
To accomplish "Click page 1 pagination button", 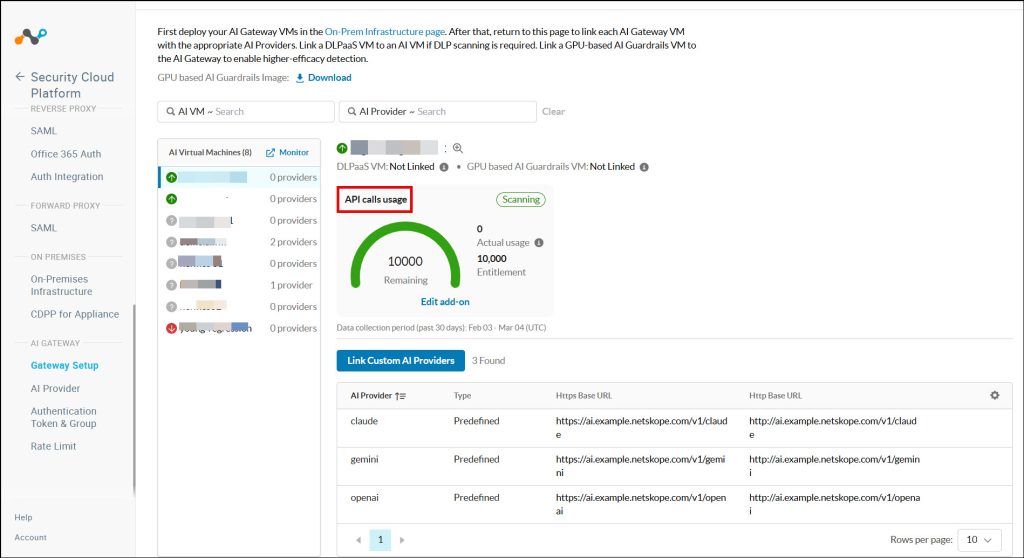I will 380,540.
